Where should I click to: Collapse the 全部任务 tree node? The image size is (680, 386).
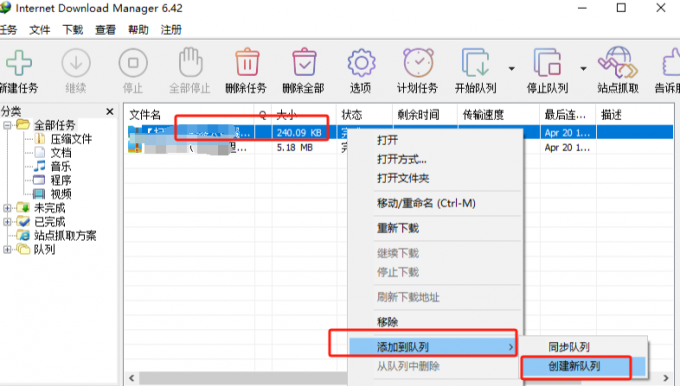tap(7, 125)
